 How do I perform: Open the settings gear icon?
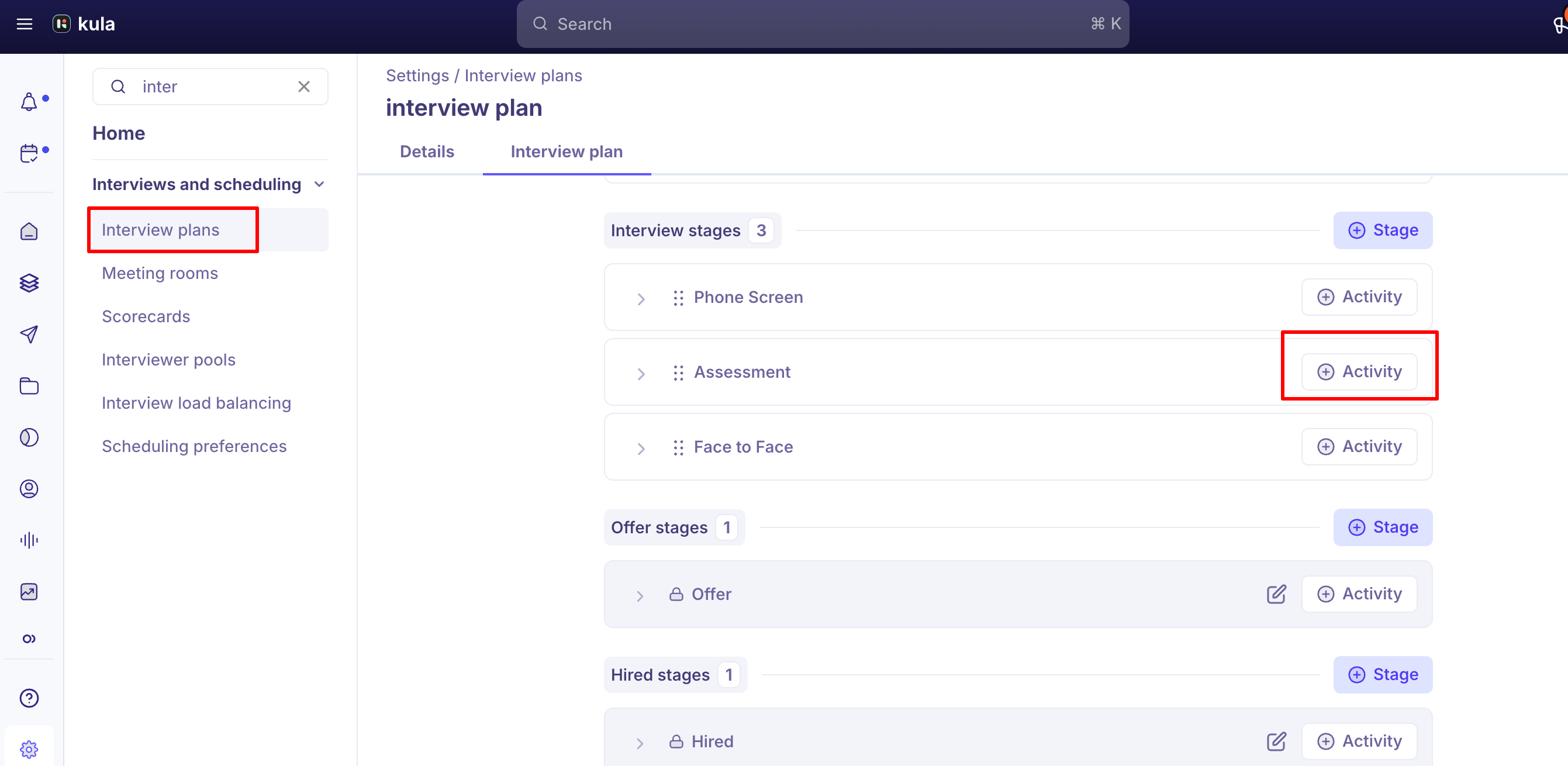click(29, 749)
